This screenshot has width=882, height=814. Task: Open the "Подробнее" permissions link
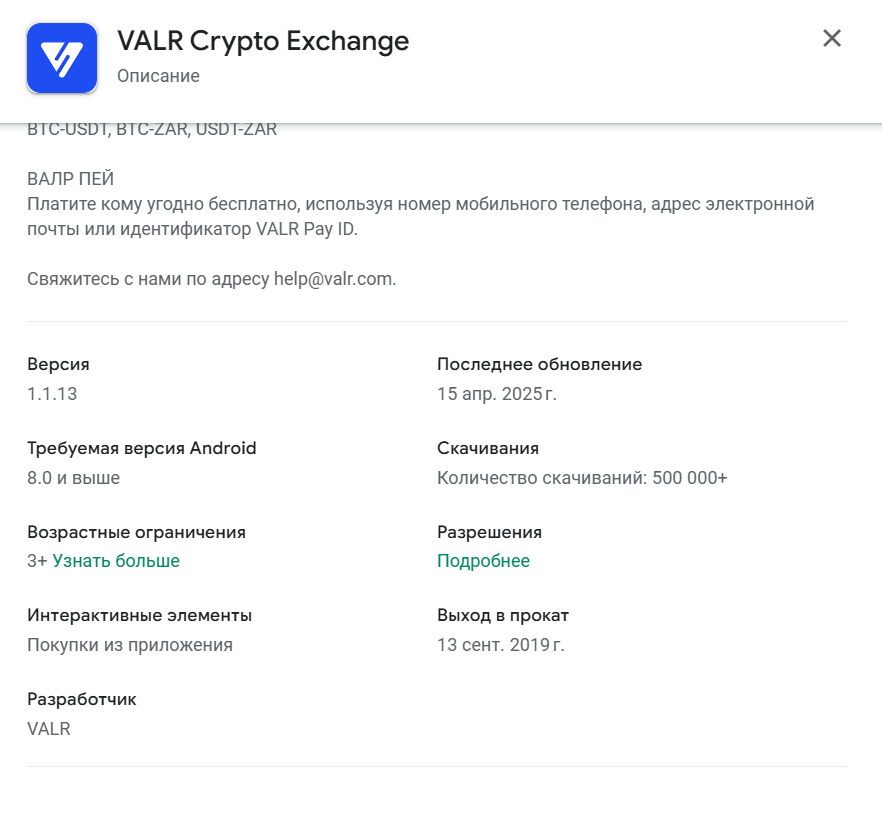[x=483, y=561]
